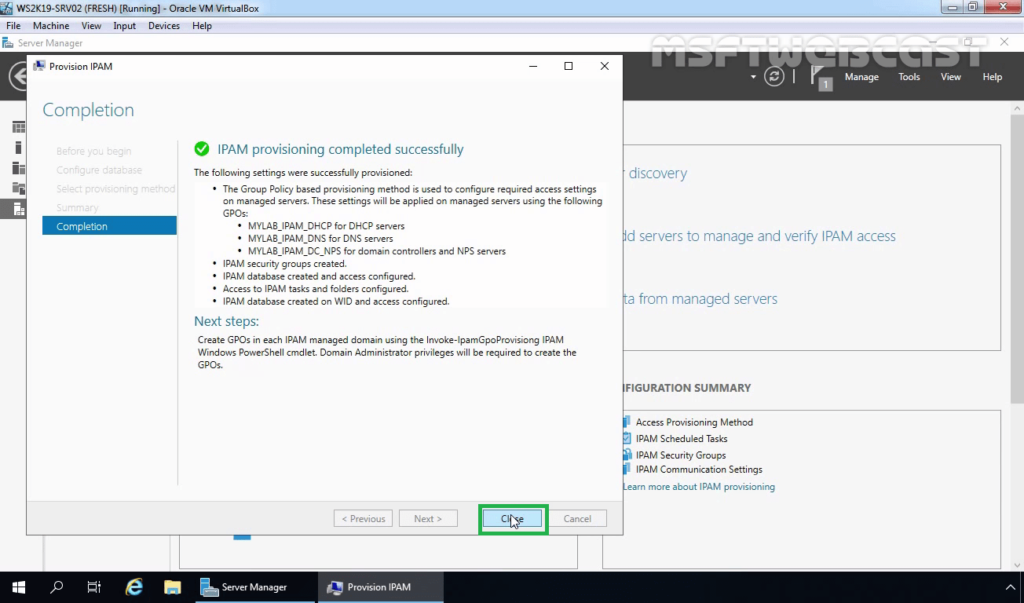The width and height of the screenshot is (1024, 603).
Task: Open the Server Manager Help menu
Action: click(992, 76)
